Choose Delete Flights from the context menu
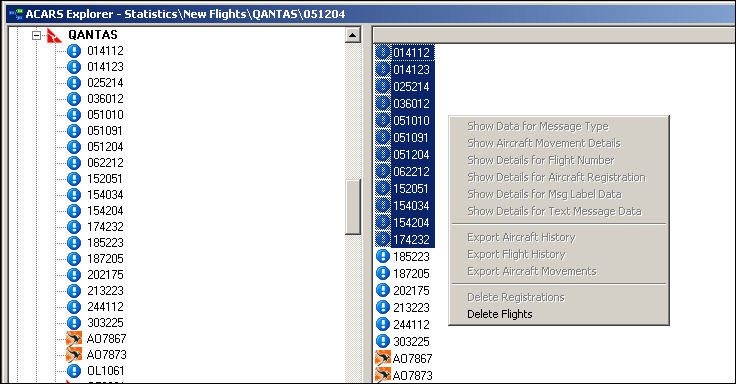Screen dimensions: 736x384 [x=499, y=314]
